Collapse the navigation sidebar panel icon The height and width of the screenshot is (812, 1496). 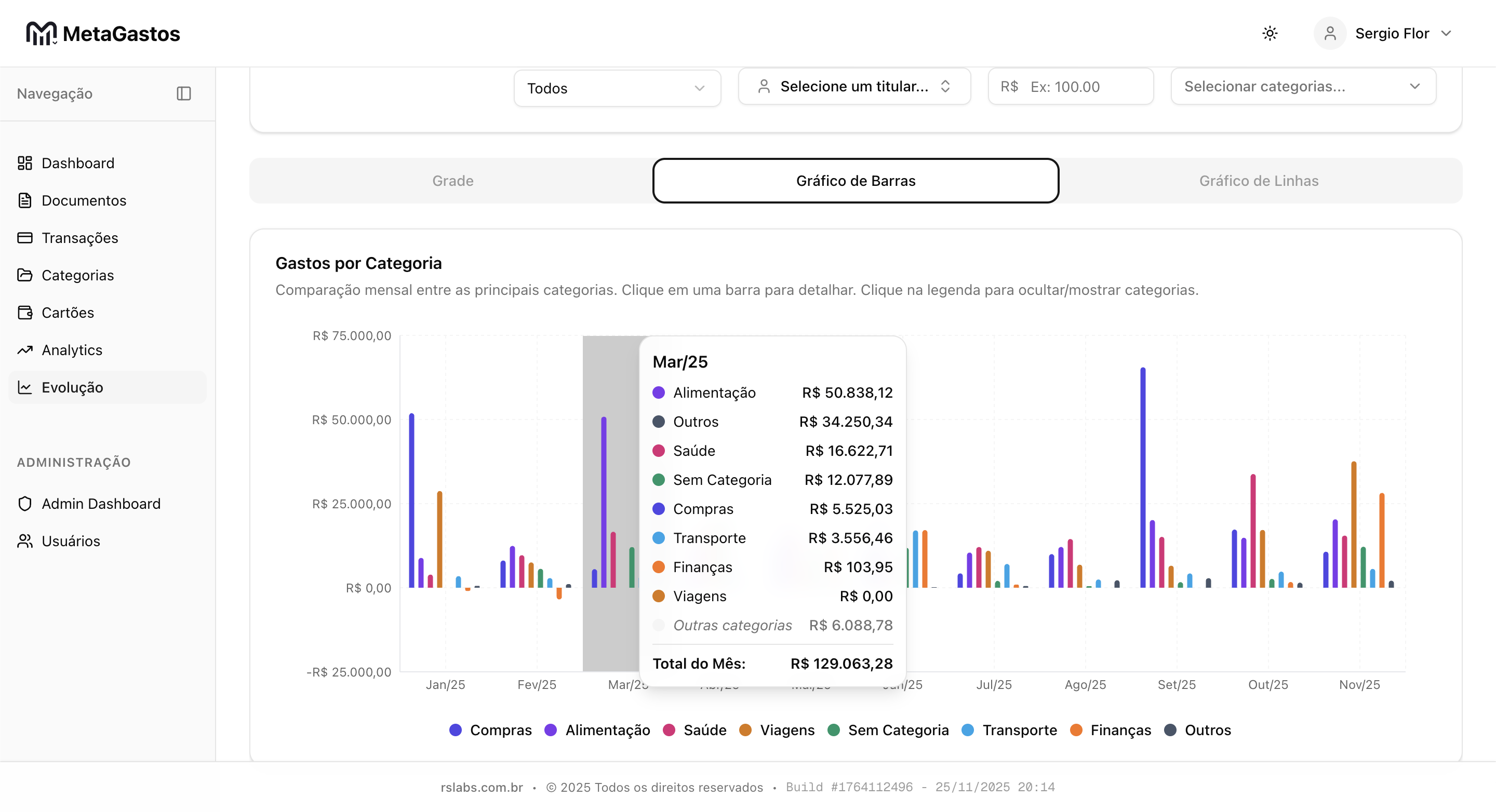pyautogui.click(x=183, y=93)
